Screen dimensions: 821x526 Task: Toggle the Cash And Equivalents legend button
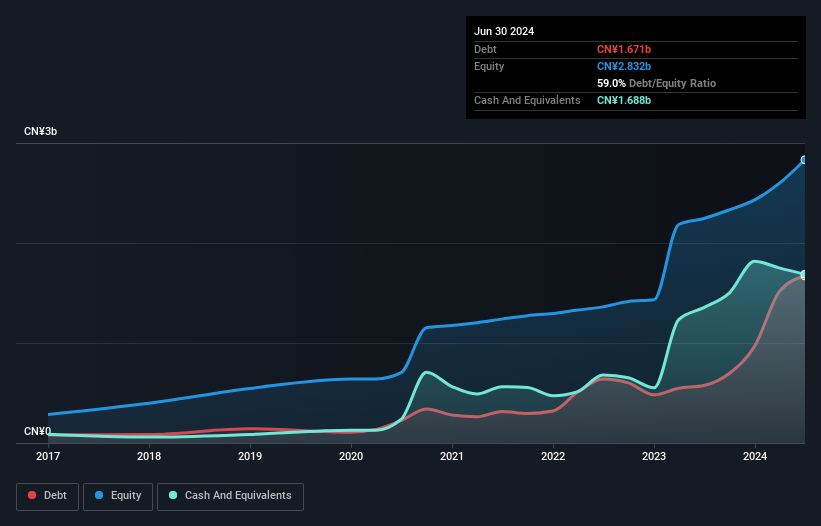(230, 496)
